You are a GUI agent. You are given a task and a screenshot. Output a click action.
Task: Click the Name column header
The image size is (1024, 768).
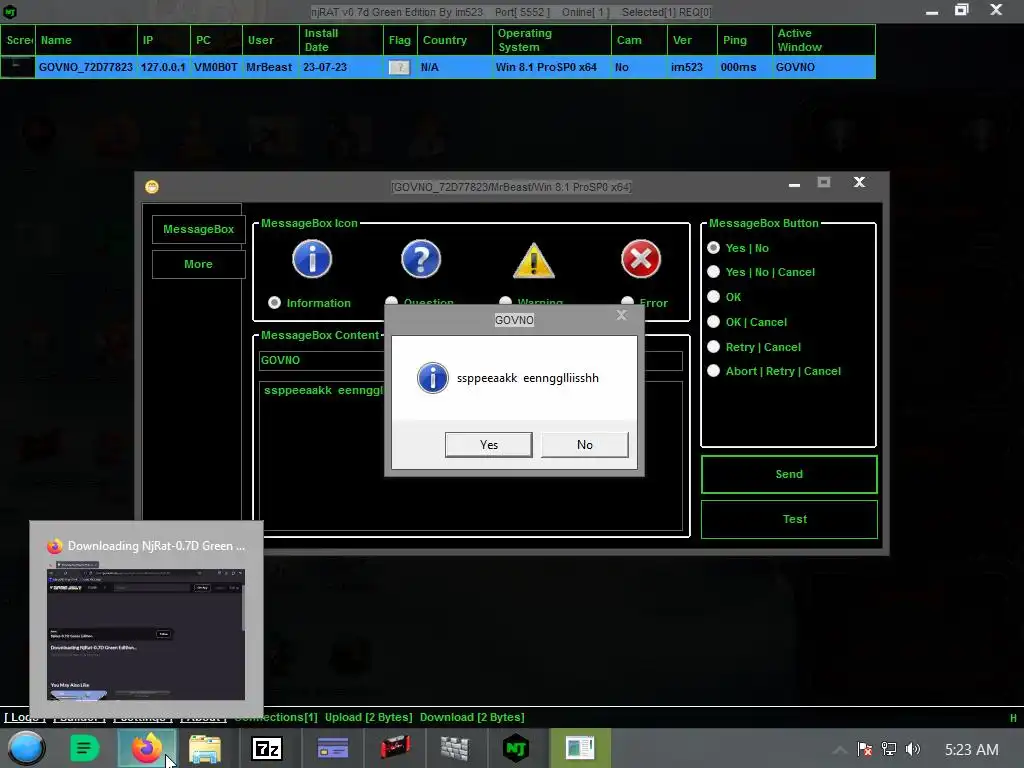coord(86,40)
